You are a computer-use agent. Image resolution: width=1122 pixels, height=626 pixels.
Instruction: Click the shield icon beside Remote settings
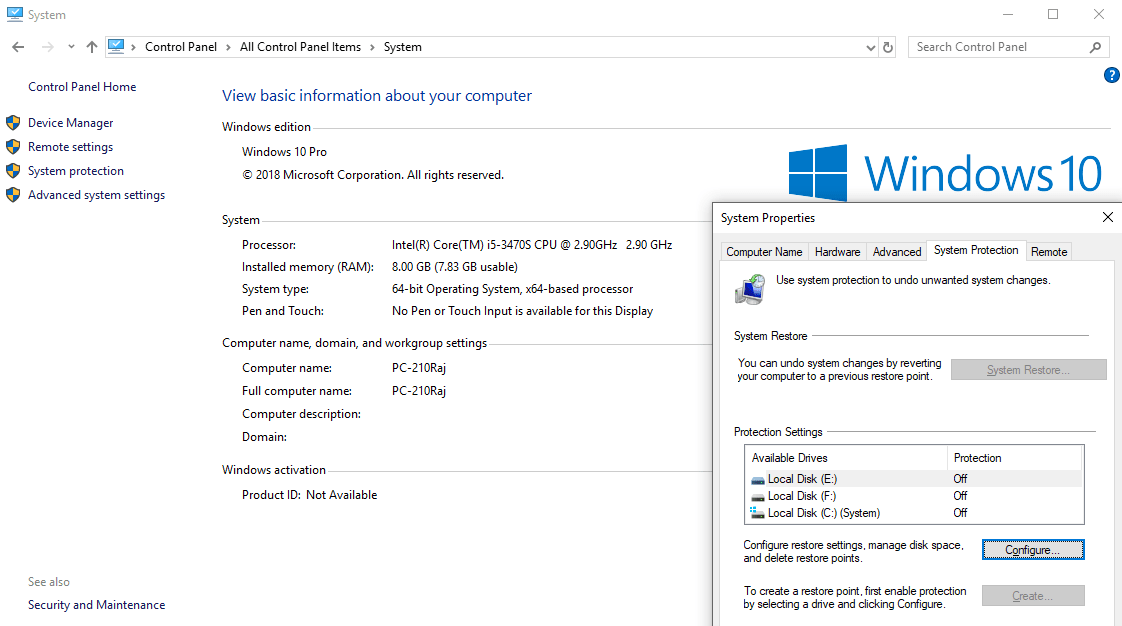click(13, 147)
